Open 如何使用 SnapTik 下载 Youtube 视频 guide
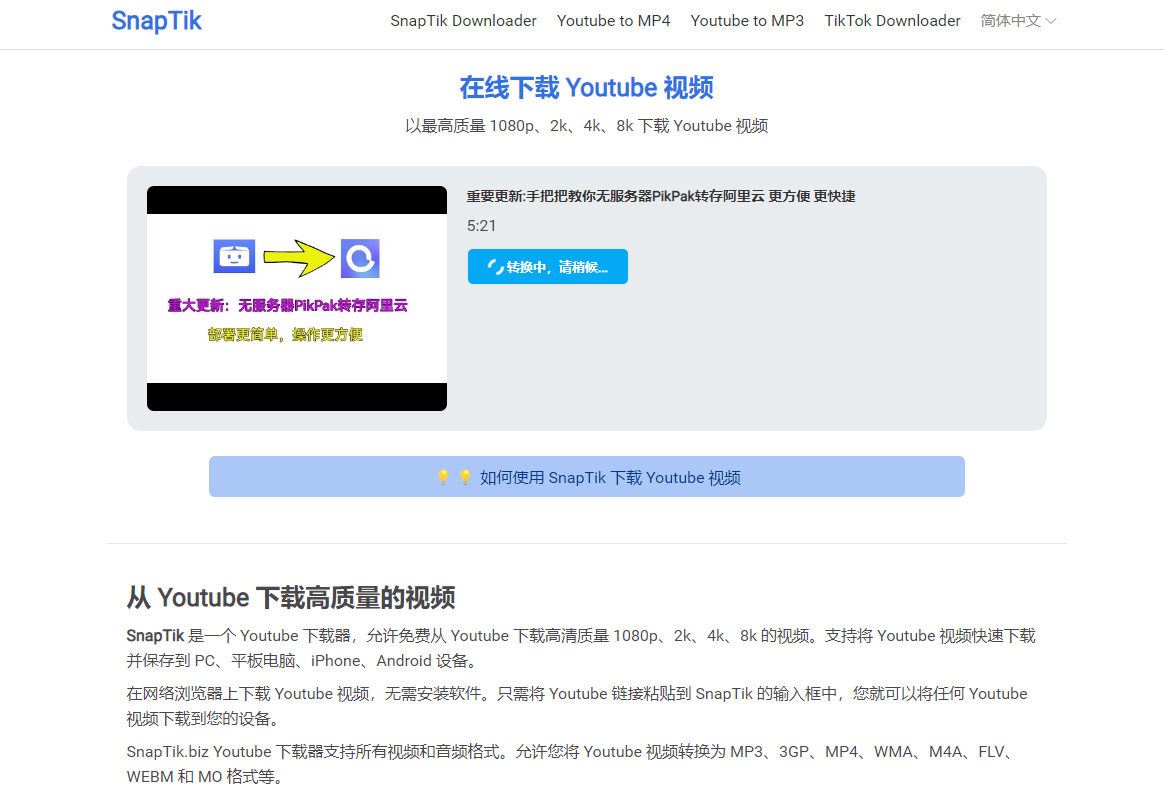Image resolution: width=1164 pixels, height=809 pixels. coord(609,478)
